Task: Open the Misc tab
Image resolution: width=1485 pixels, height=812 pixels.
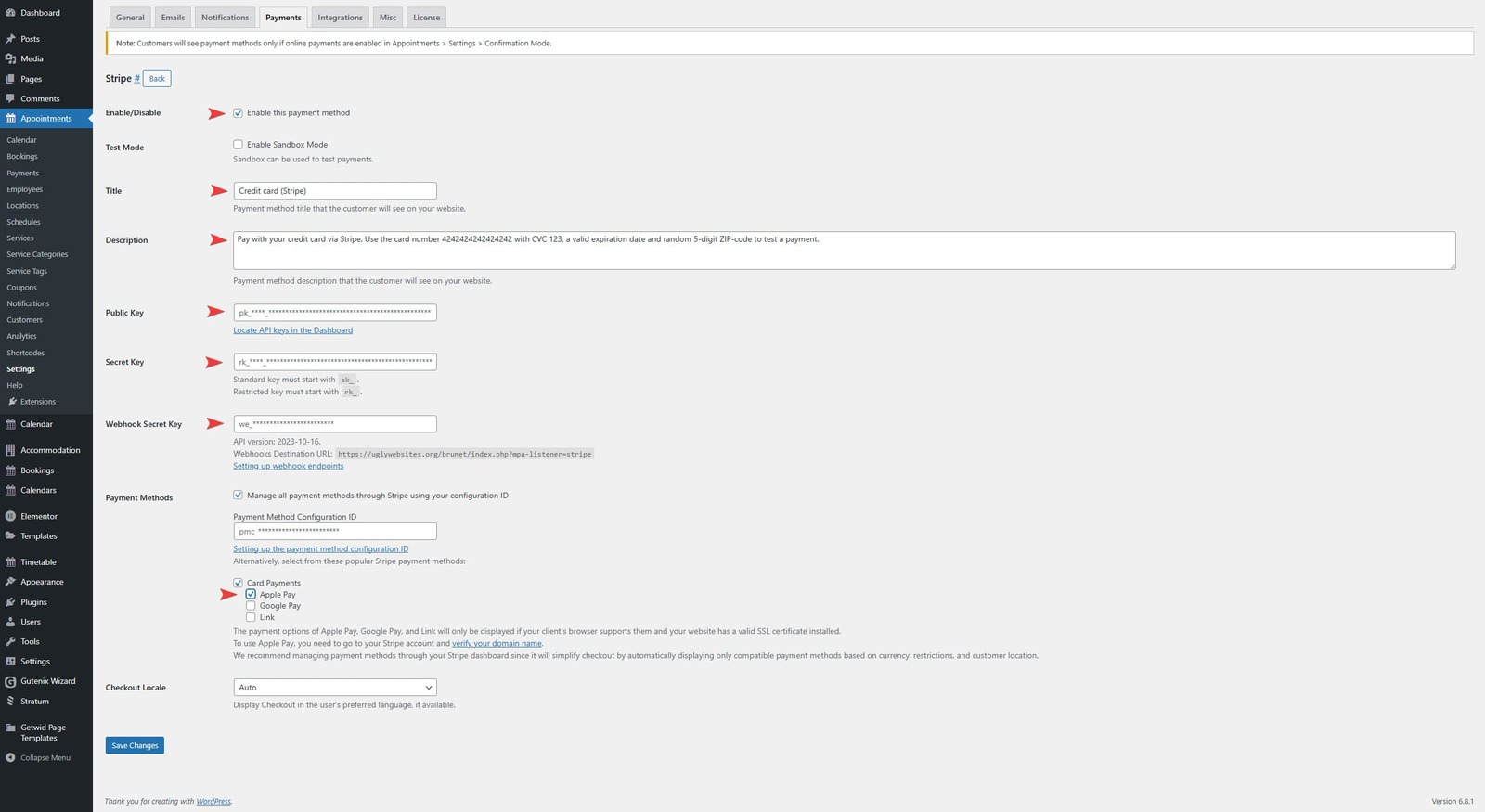Action: [x=388, y=18]
